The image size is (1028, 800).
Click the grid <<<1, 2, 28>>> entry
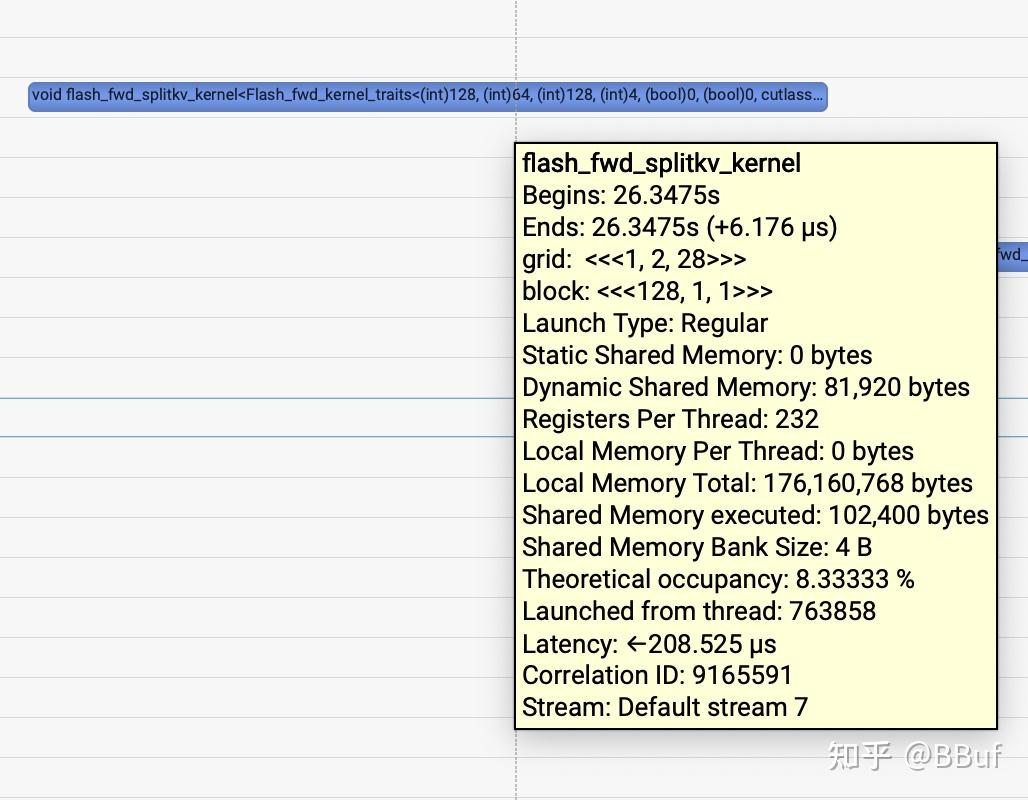pos(633,260)
